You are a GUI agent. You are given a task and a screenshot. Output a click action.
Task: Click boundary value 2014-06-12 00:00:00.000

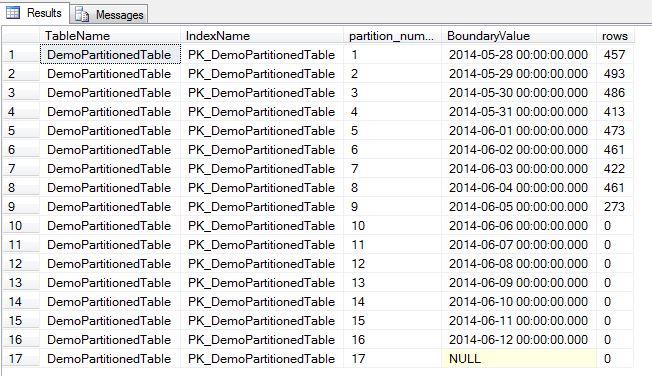519,339
